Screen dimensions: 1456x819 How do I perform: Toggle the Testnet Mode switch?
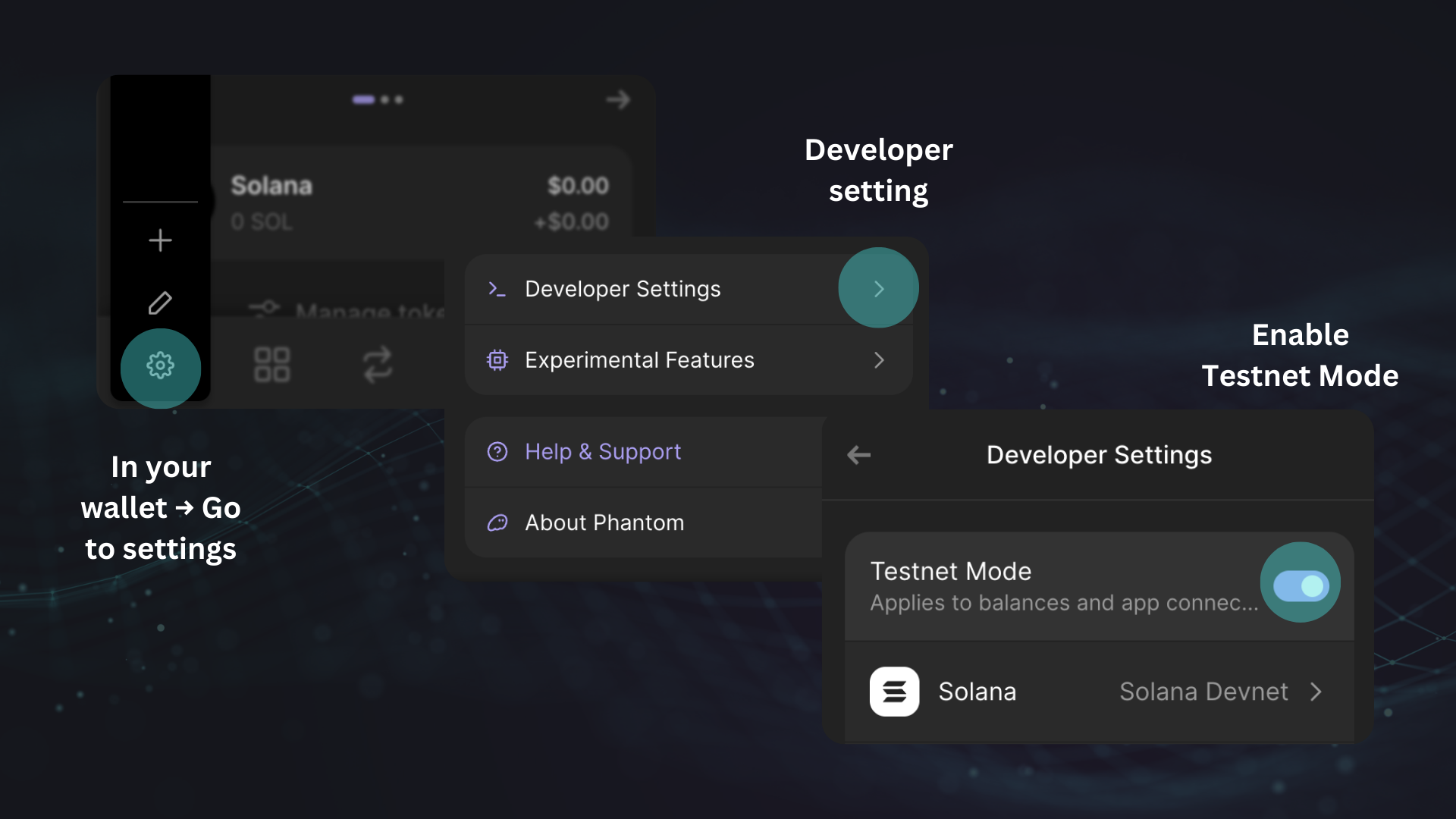point(1301,585)
